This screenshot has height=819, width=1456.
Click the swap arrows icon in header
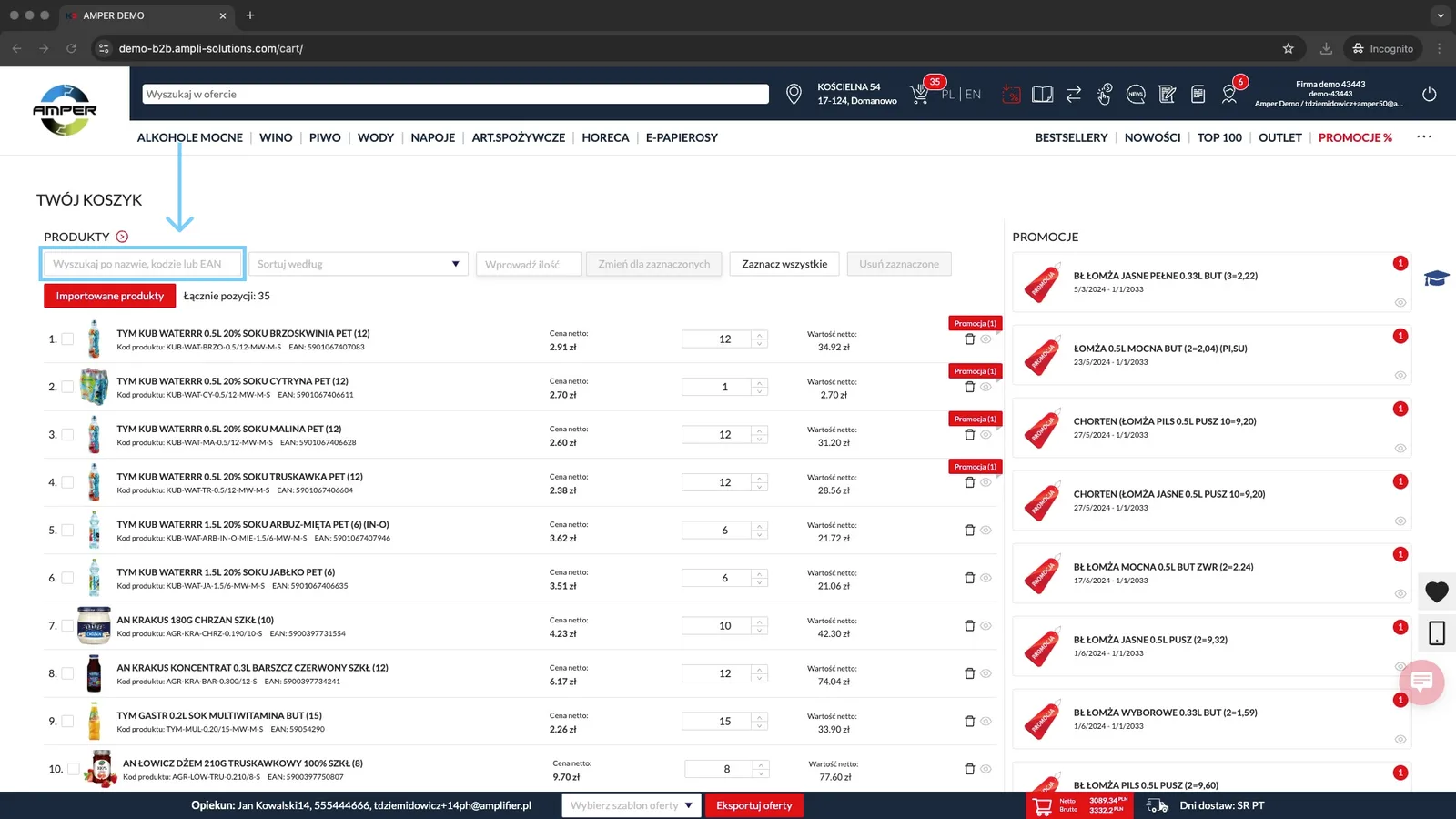click(x=1074, y=94)
